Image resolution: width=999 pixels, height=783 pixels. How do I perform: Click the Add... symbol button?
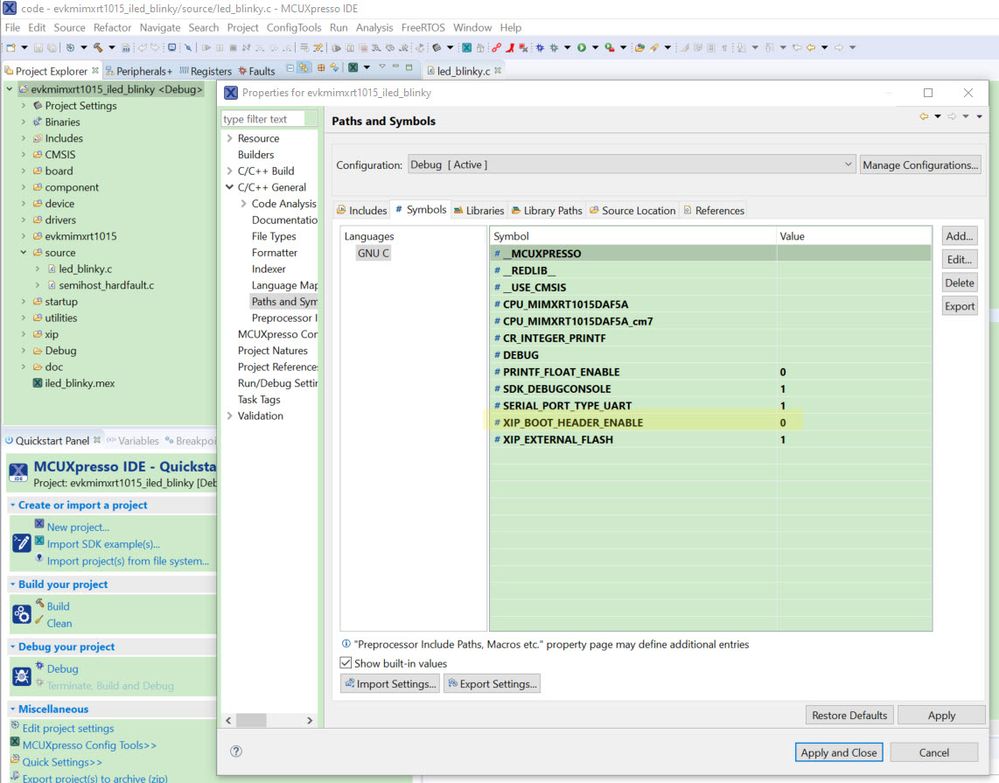(959, 236)
